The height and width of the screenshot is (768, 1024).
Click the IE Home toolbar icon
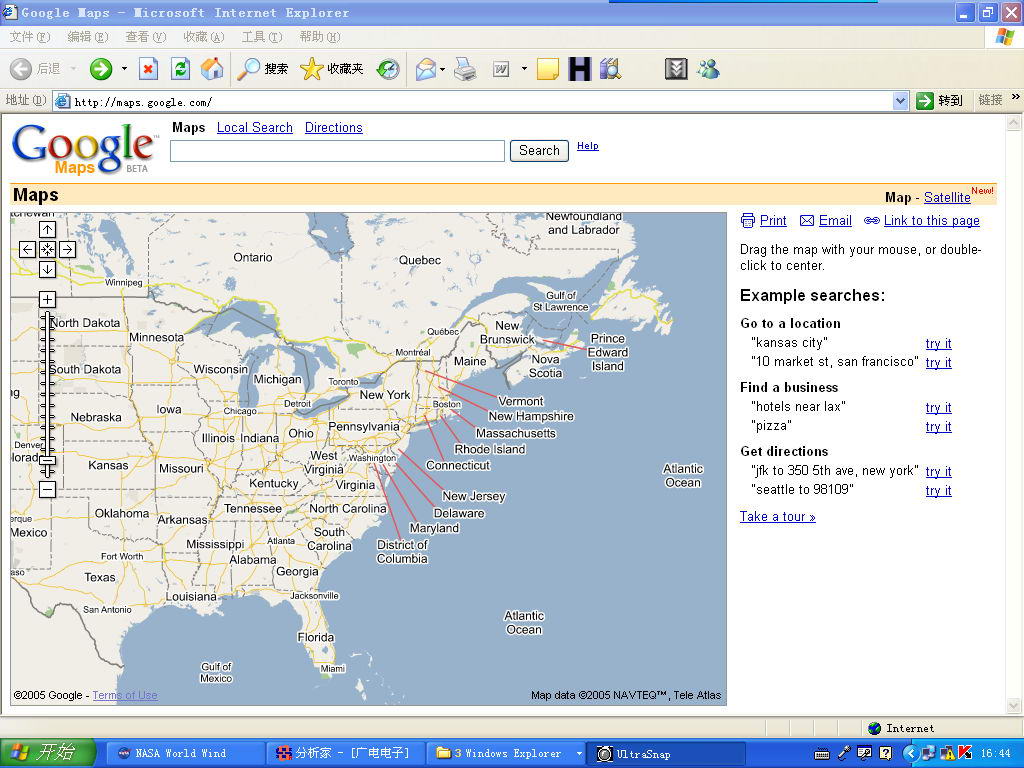coord(212,69)
